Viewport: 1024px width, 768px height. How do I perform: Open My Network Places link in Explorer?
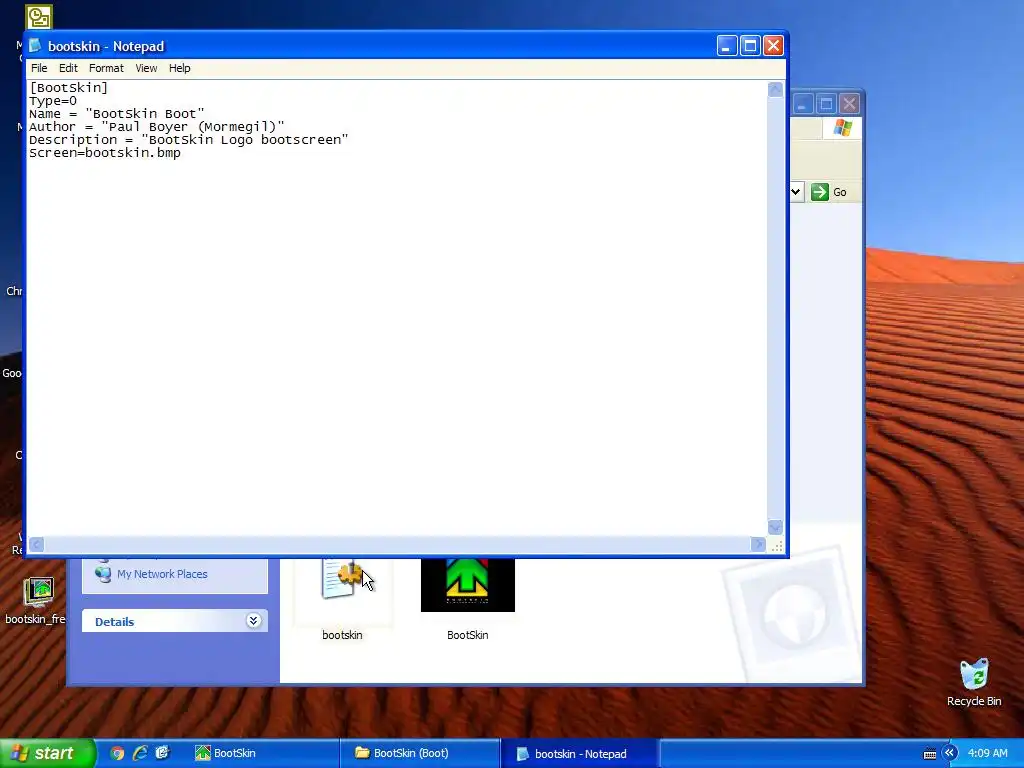coord(162,574)
